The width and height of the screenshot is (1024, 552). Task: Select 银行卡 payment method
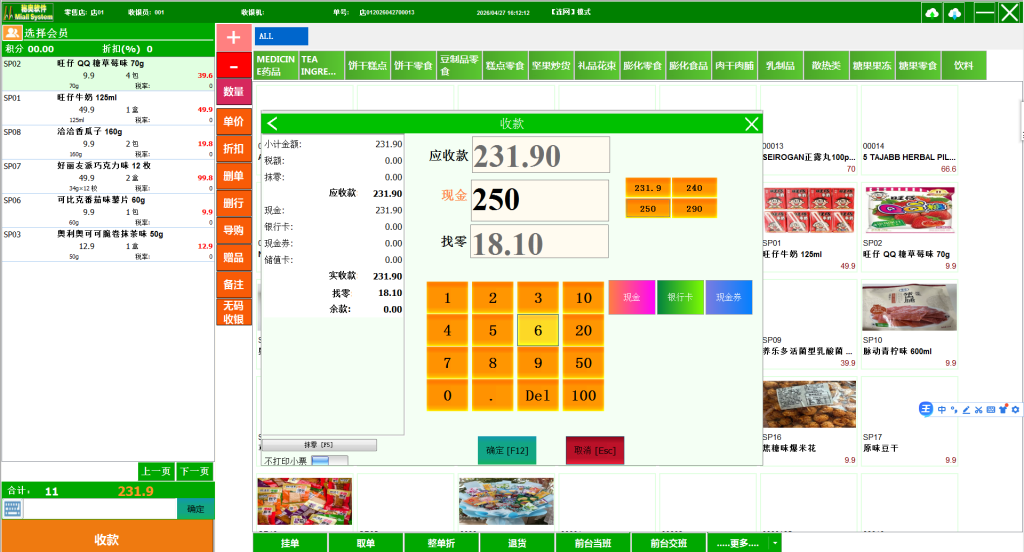point(680,297)
